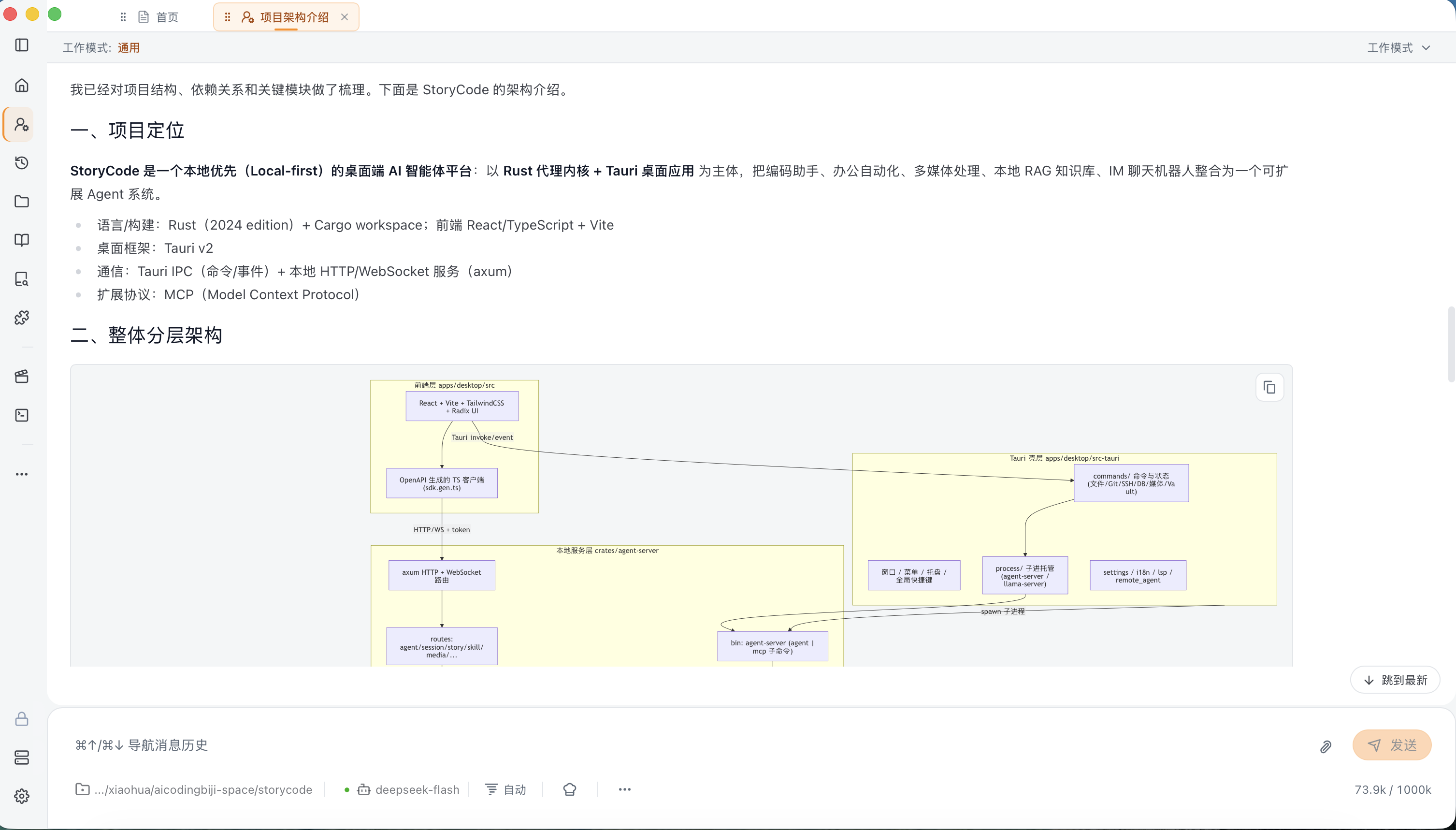Click the 通用 work mode label
Image resolution: width=1456 pixels, height=830 pixels.
coord(129,48)
